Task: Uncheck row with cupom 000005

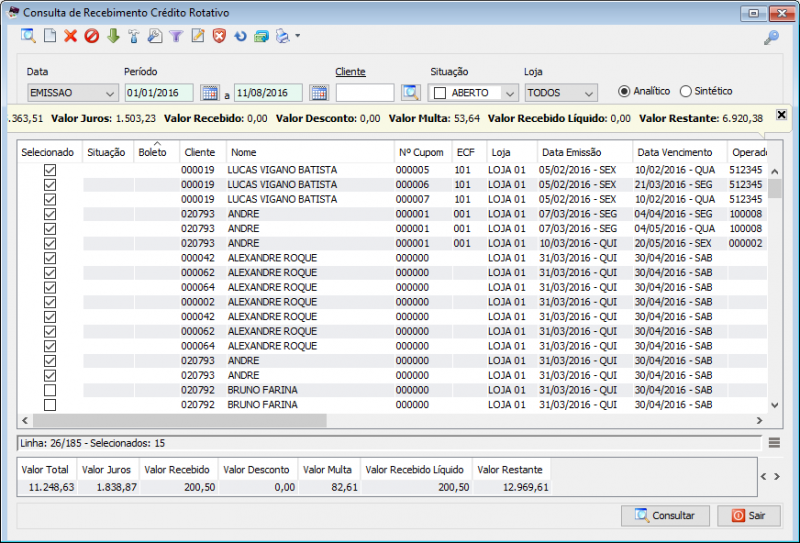Action: pos(50,170)
